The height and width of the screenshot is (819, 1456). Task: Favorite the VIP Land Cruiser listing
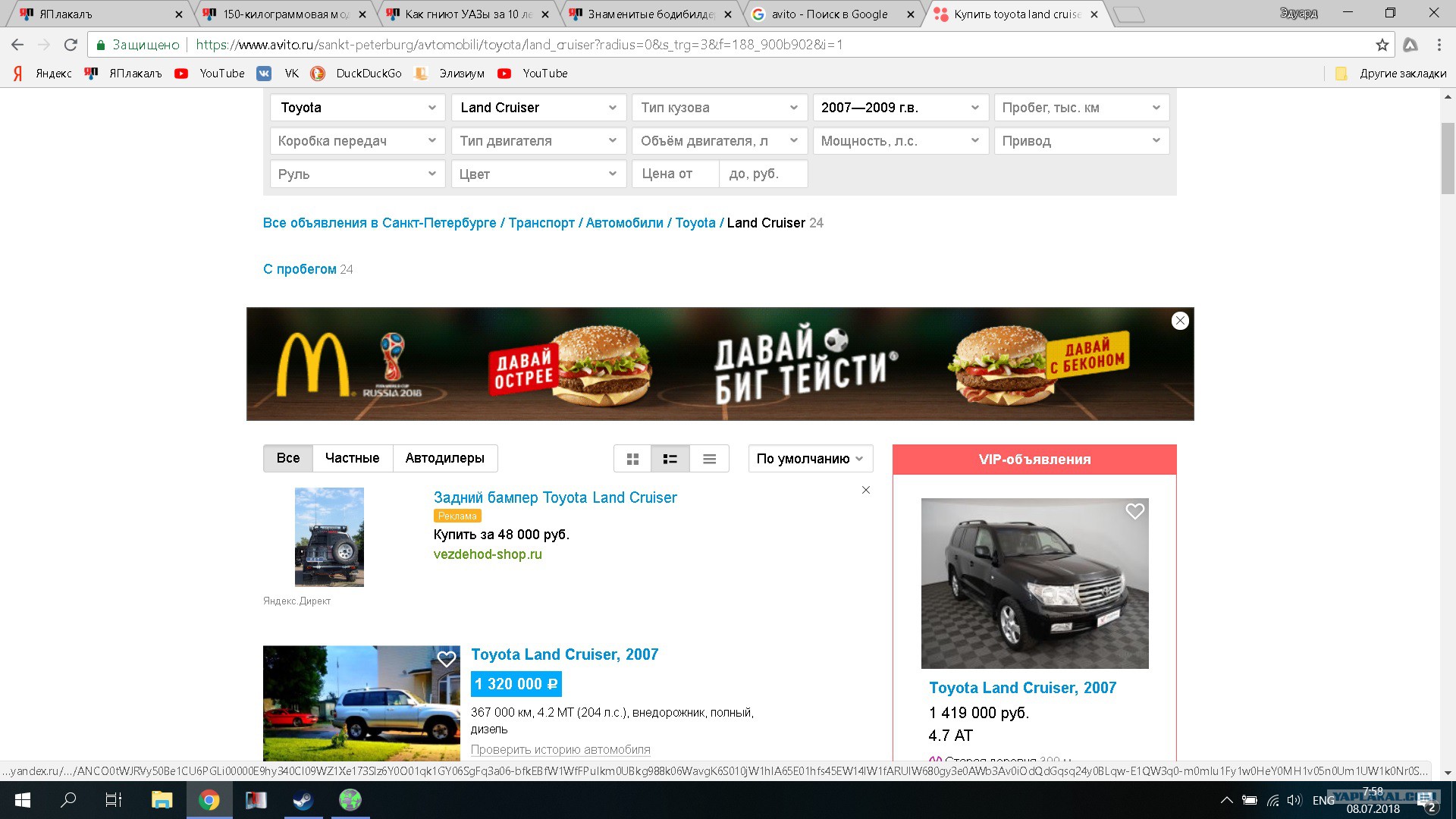1134,511
